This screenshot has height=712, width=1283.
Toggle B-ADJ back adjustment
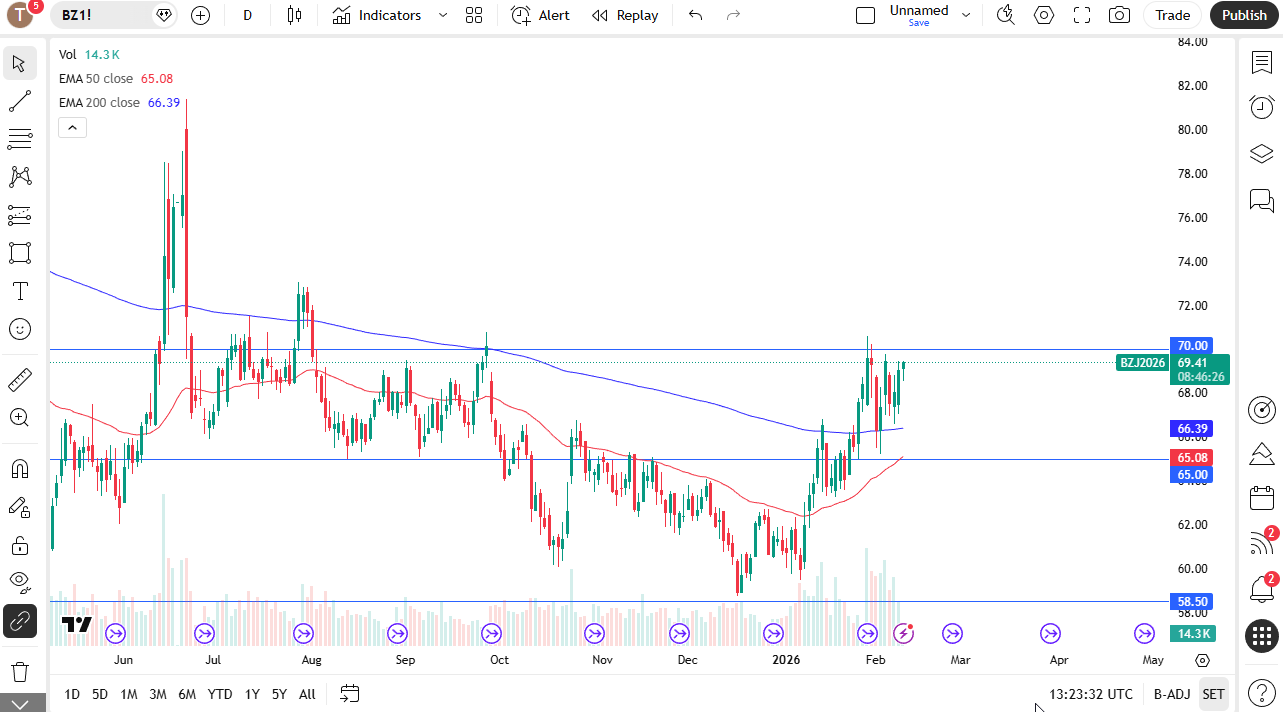click(1172, 694)
